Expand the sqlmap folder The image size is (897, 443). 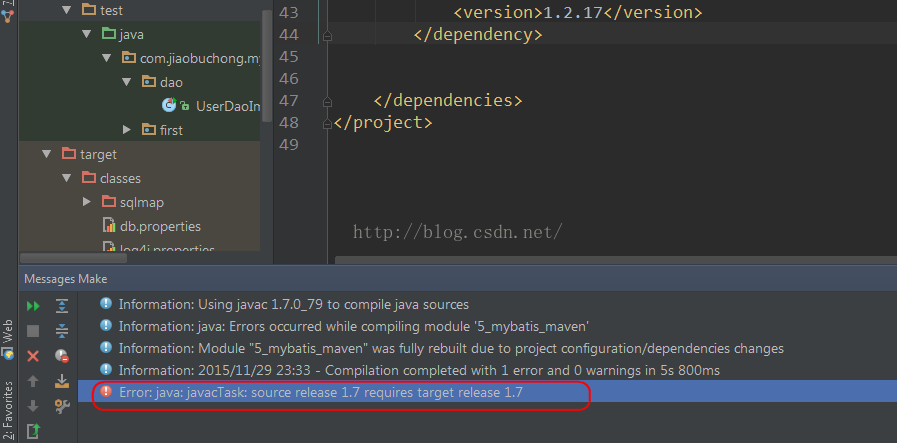pos(87,202)
